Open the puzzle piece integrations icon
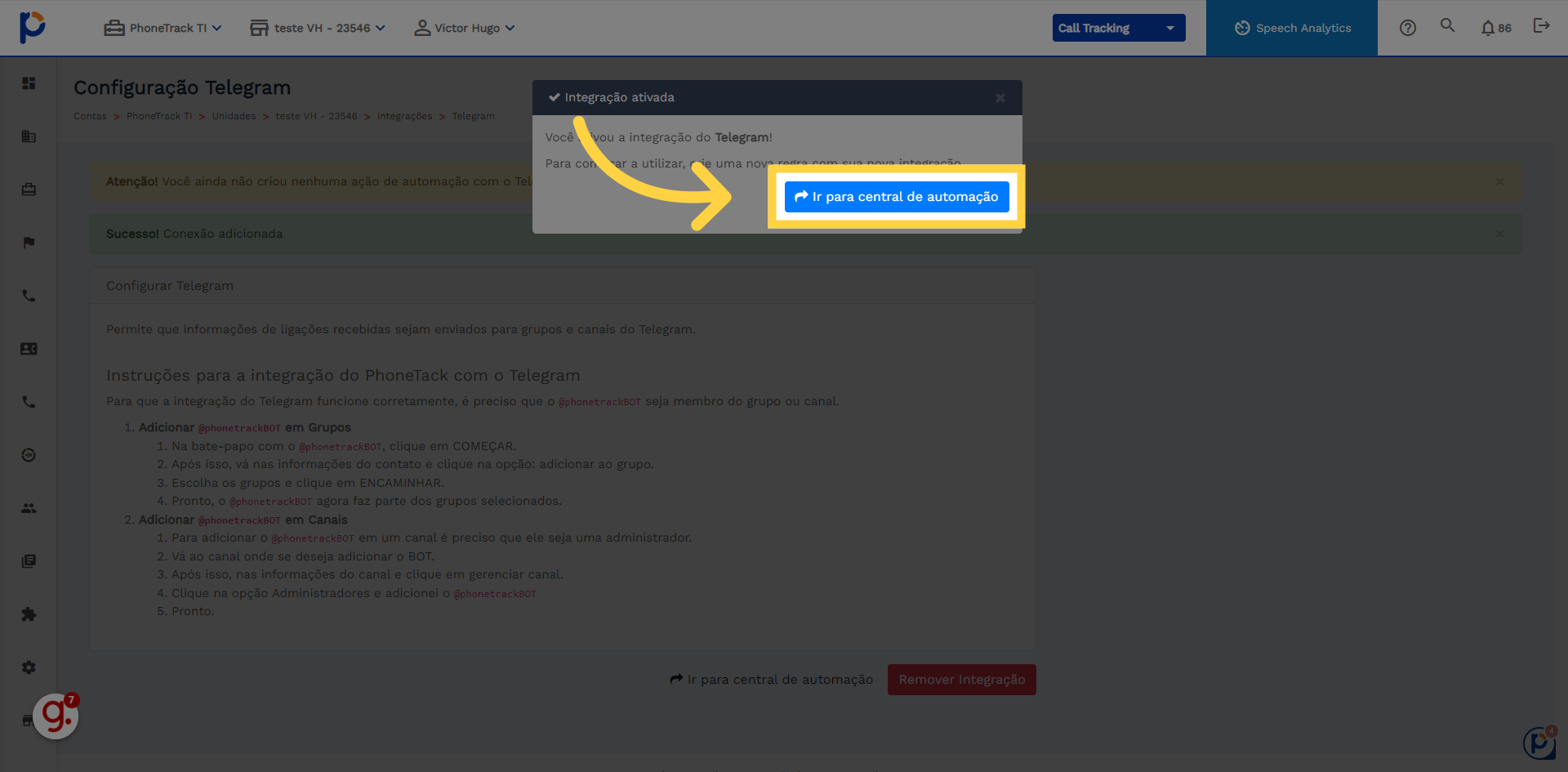The image size is (1568, 772). [x=29, y=614]
